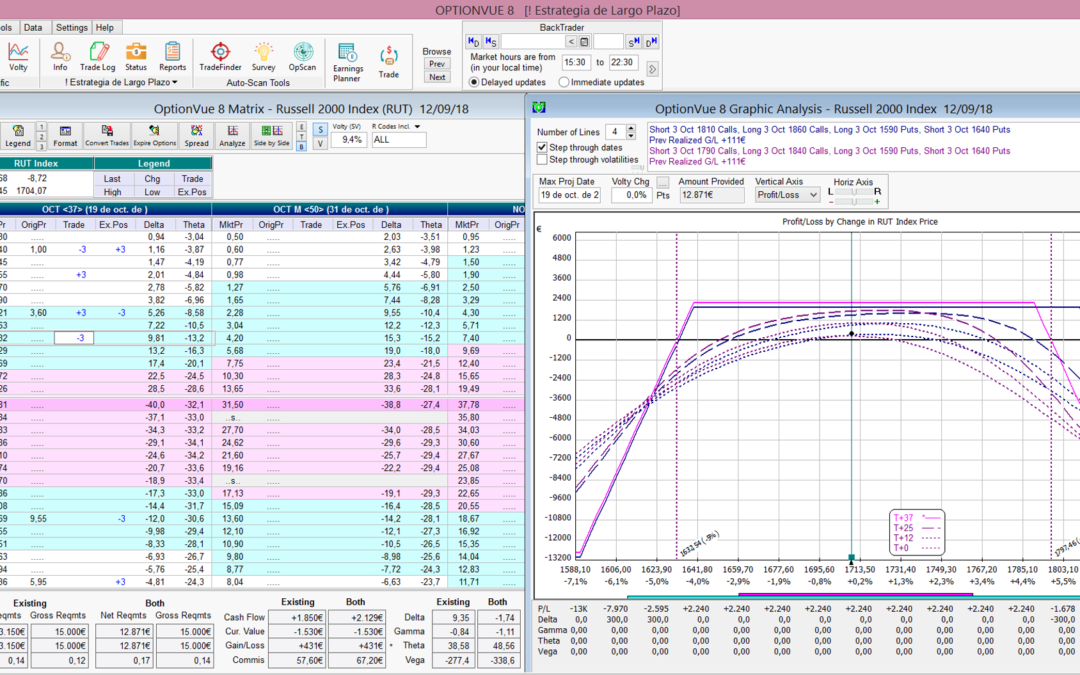Expand the BackTrader panel arrow
This screenshot has height=675, width=1080.
click(x=652, y=69)
